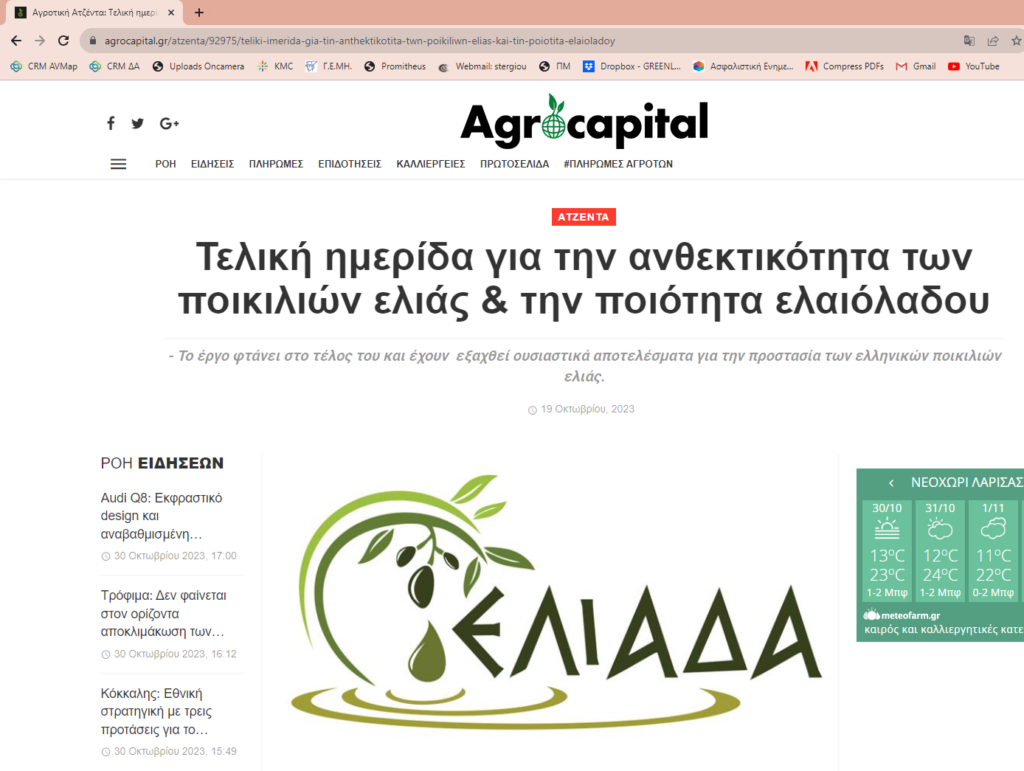Click the Agrocapital logo
1024x771 pixels.
[x=584, y=122]
